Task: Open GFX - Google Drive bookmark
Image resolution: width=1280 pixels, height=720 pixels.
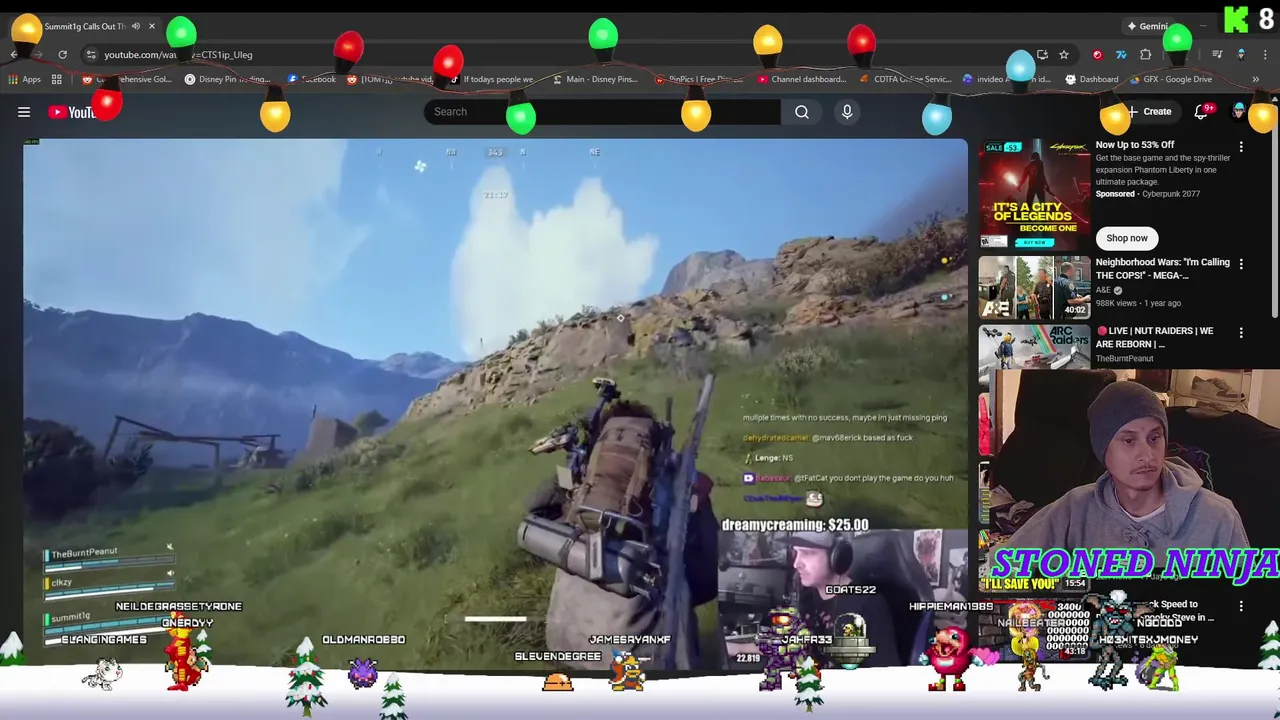Action: [x=1171, y=79]
